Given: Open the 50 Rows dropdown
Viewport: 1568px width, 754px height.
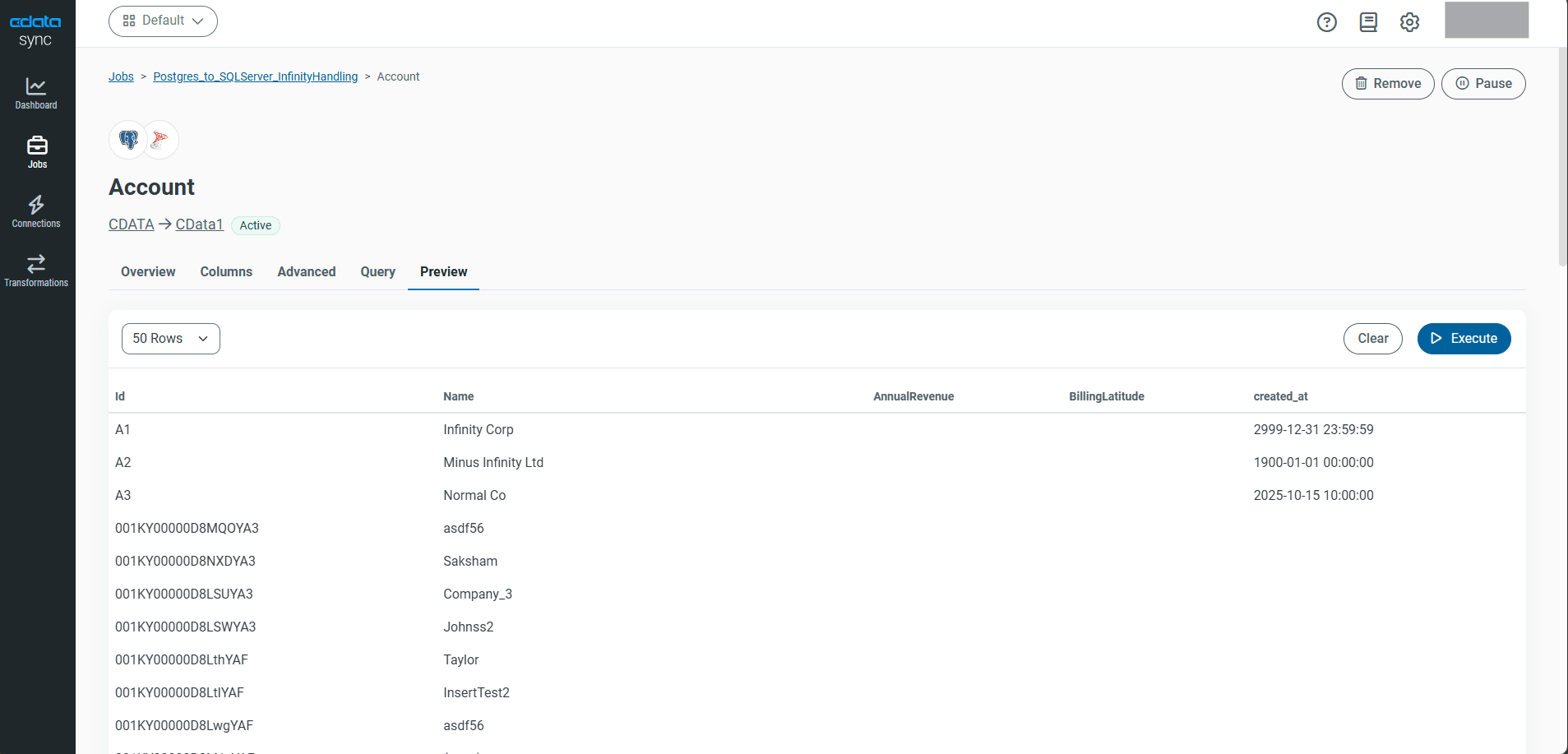Looking at the screenshot, I should pyautogui.click(x=170, y=339).
